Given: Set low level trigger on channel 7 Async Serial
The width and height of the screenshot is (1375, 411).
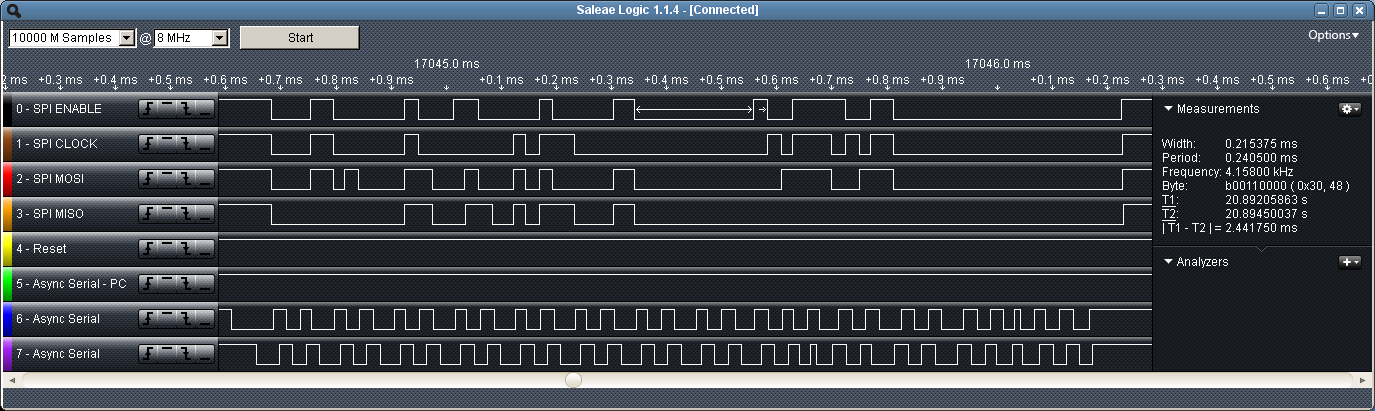Looking at the screenshot, I should (205, 354).
